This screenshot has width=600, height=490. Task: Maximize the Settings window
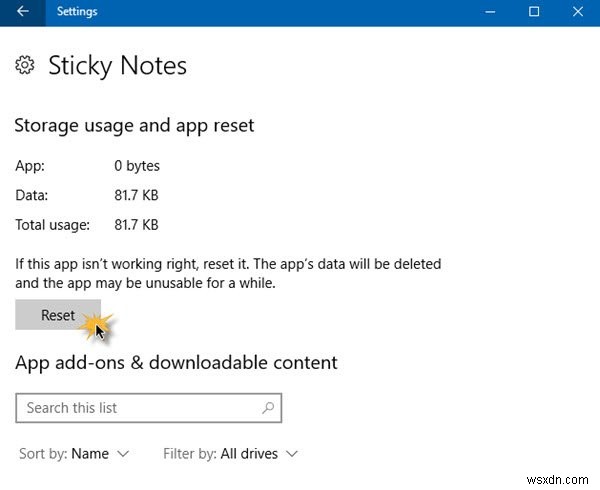click(x=534, y=12)
